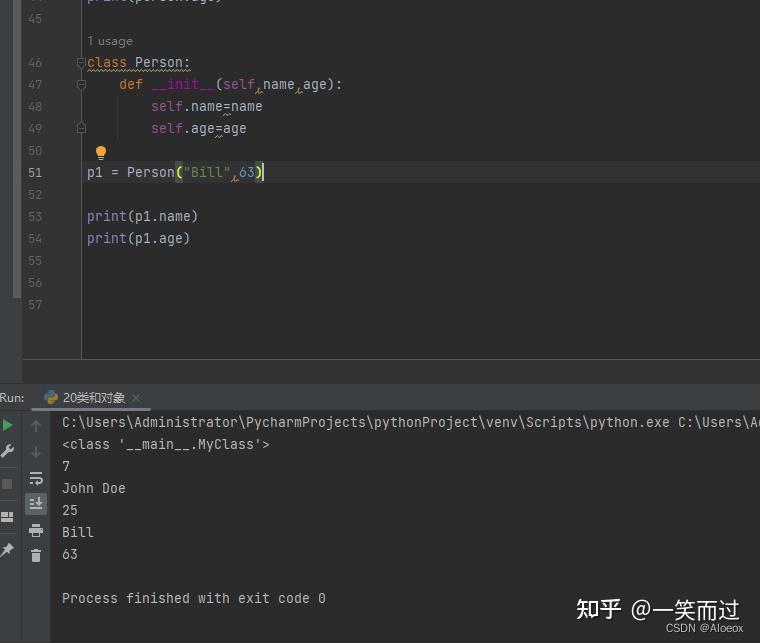Pin the Run tab with pin icon
The image size is (760, 643).
click(8, 550)
